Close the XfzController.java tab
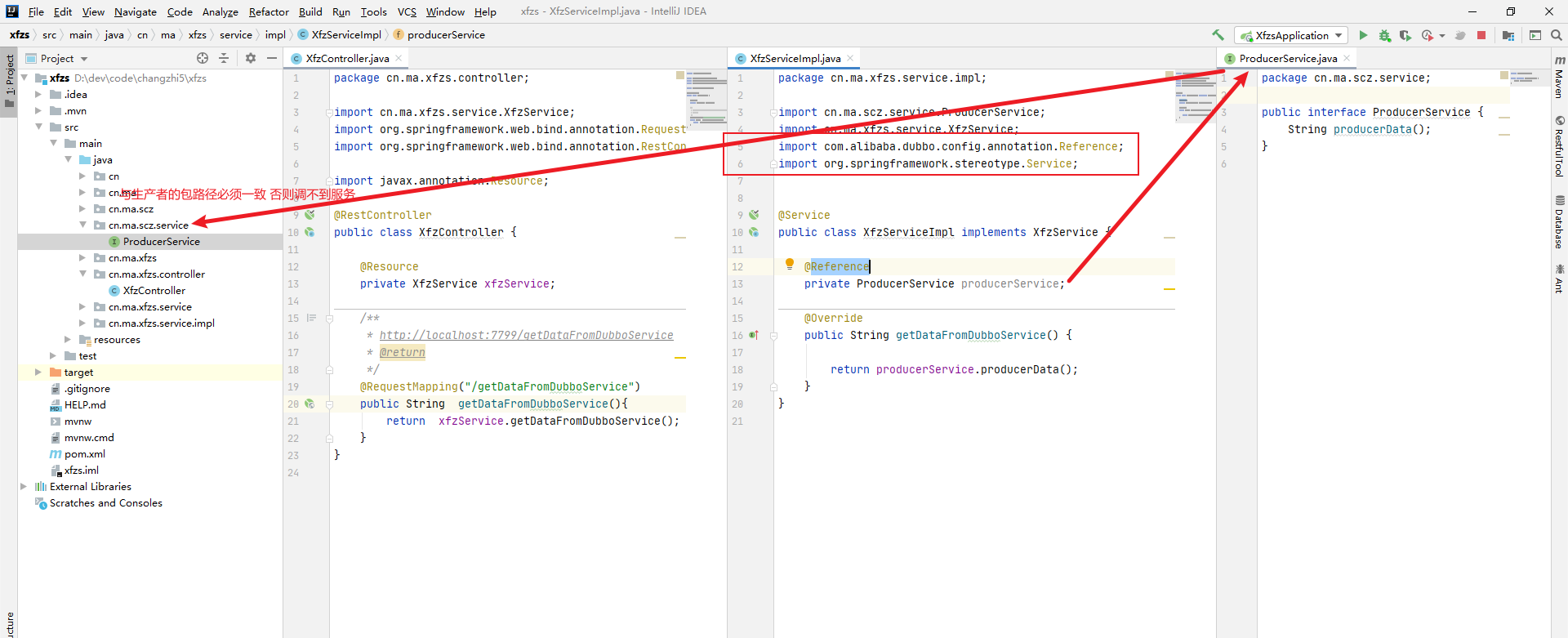 click(x=399, y=58)
